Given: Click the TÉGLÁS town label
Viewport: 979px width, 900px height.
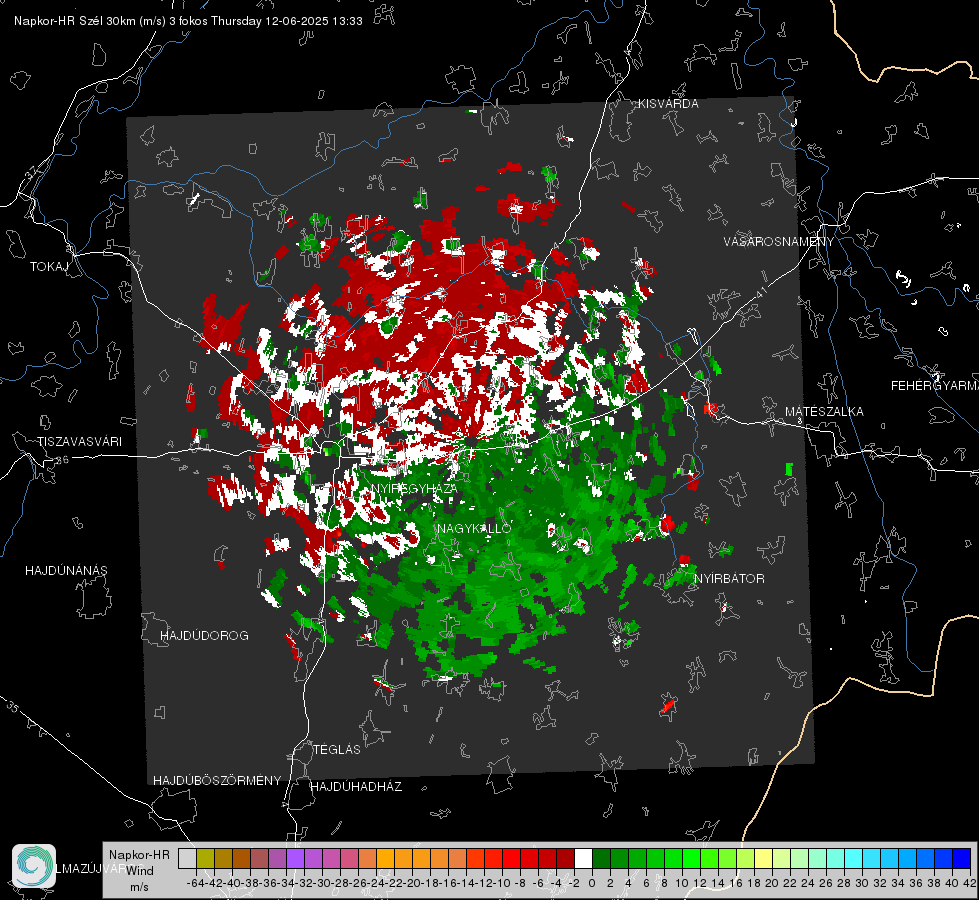Looking at the screenshot, I should 337,749.
